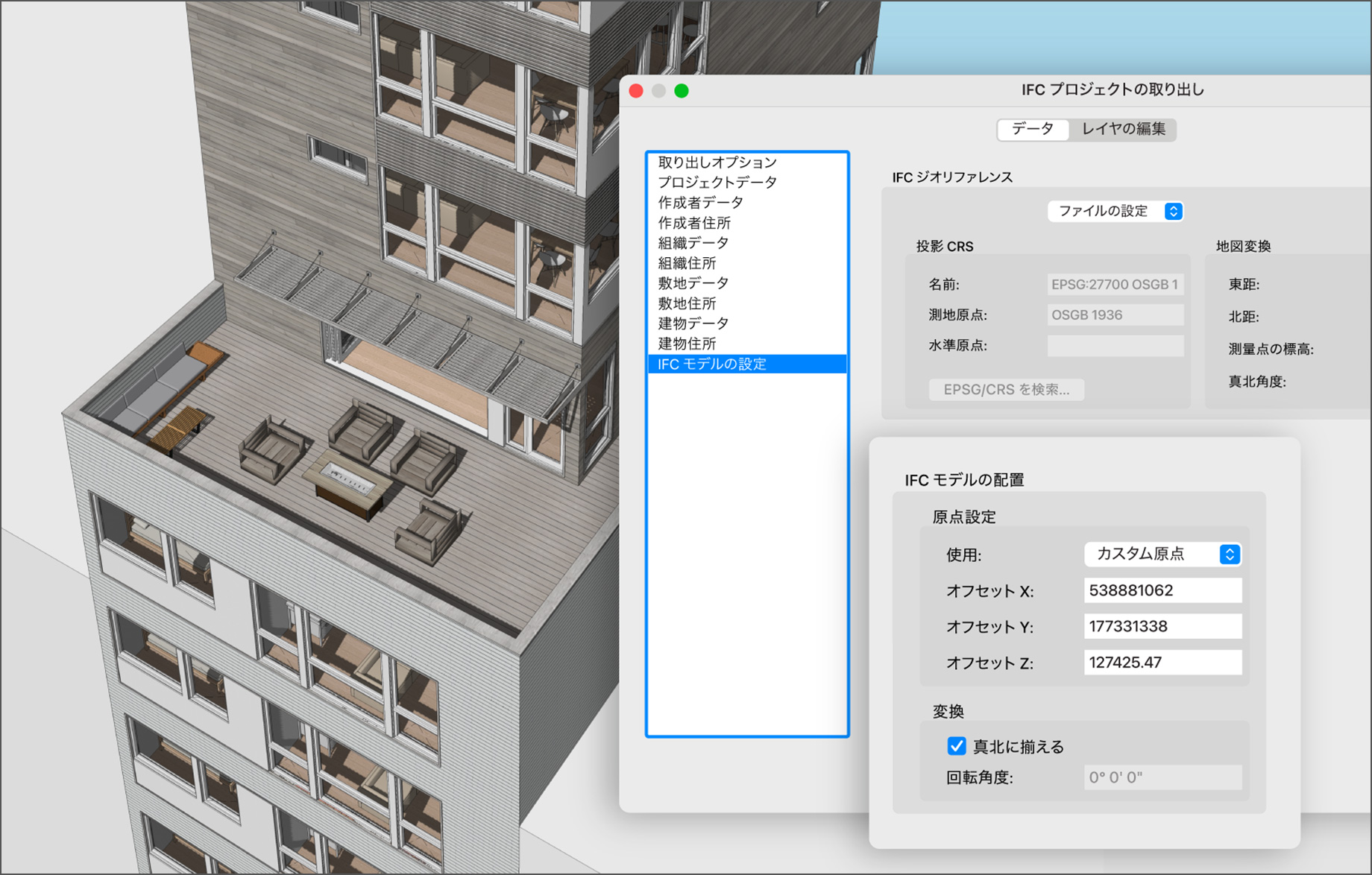Open the カスタム原点 origin dropdown
This screenshot has width=1372, height=875.
pos(1162,554)
